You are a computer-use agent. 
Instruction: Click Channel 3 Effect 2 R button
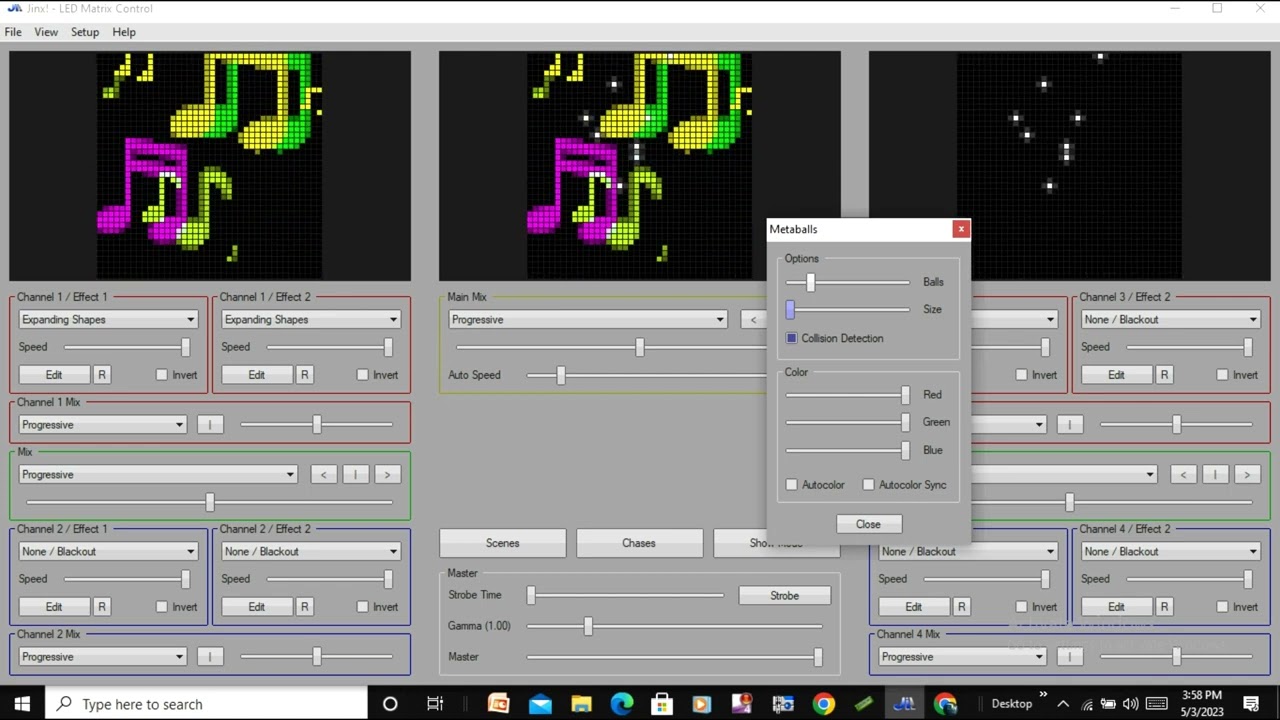[1164, 375]
